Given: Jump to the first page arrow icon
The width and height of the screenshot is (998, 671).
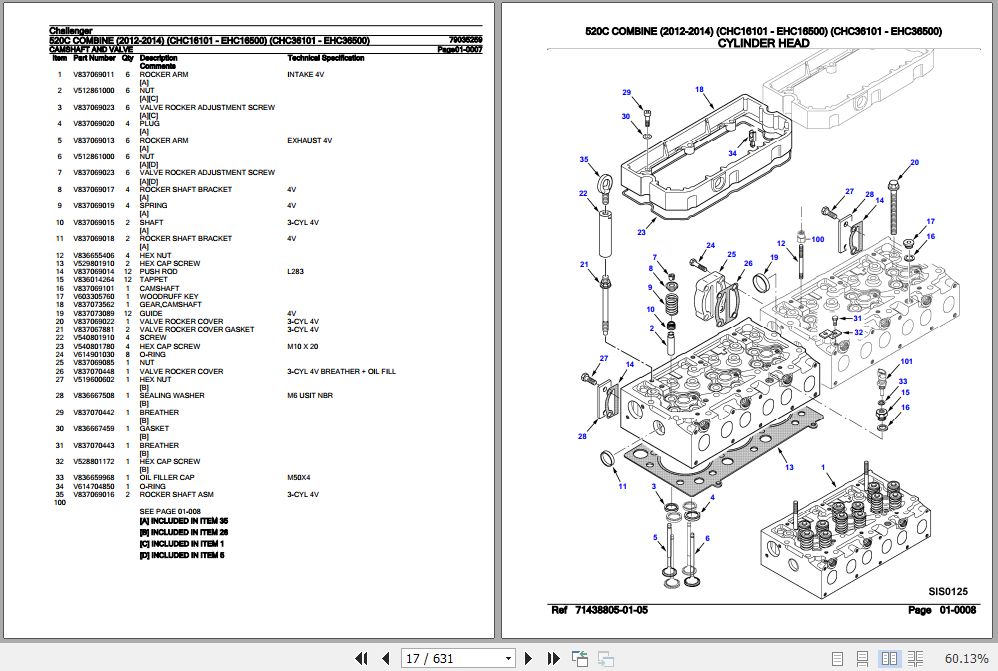Looking at the screenshot, I should (x=362, y=658).
